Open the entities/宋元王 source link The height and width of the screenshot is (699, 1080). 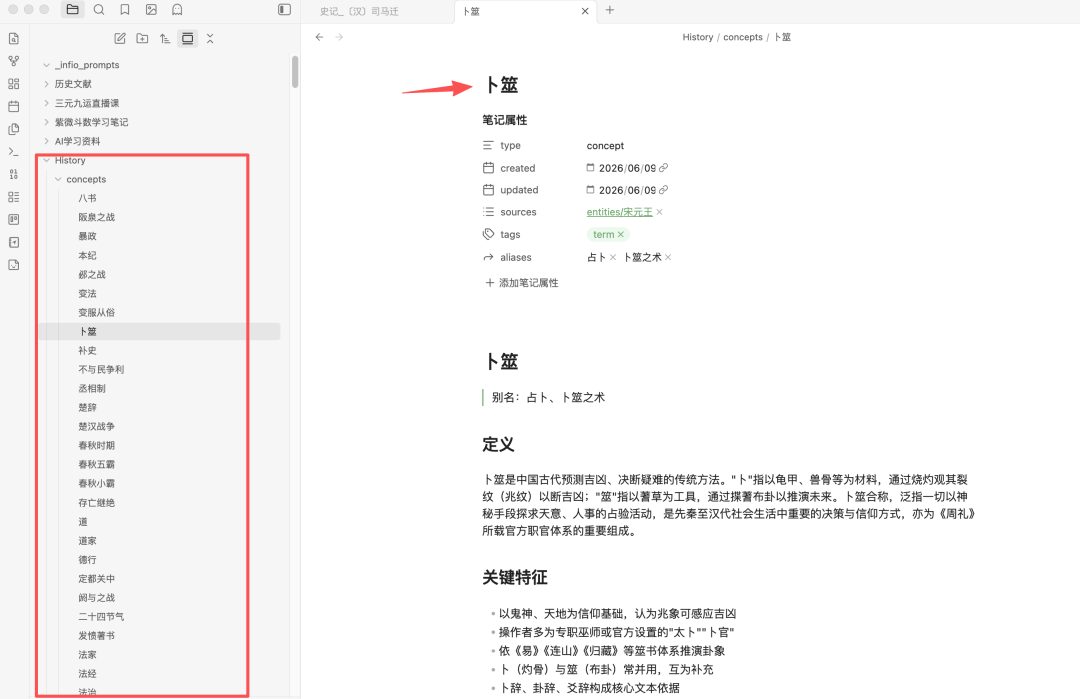[619, 212]
